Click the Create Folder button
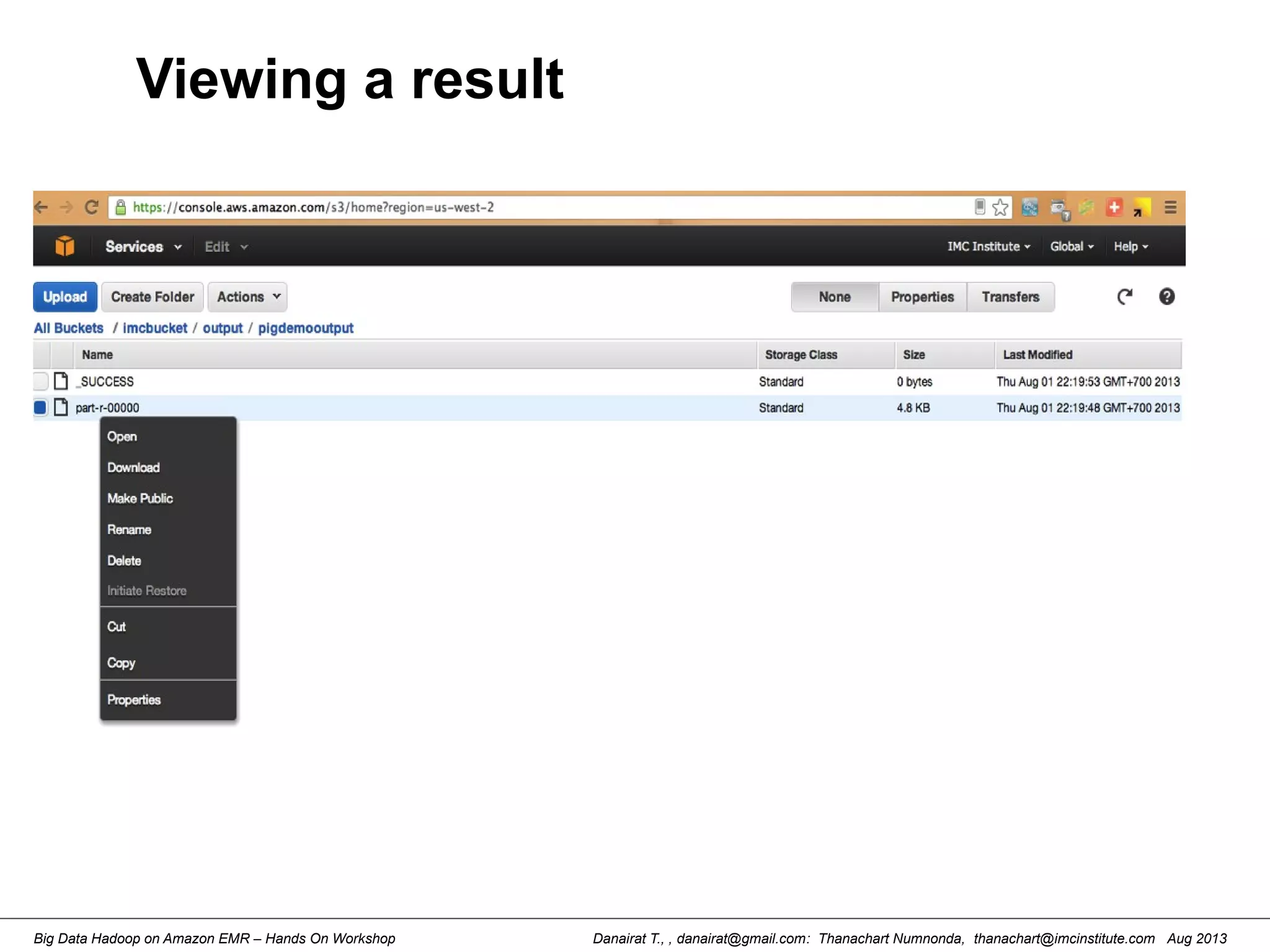This screenshot has width=1270, height=952. coord(153,297)
